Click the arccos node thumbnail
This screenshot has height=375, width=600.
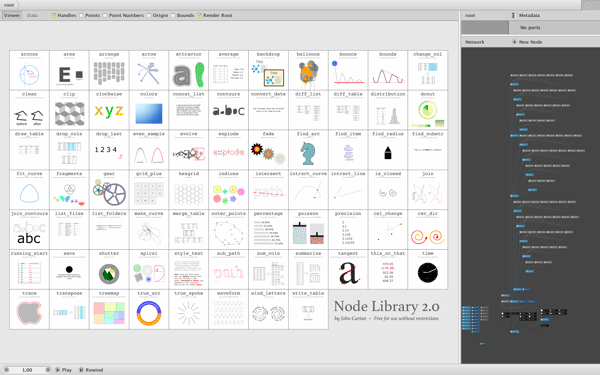pyautogui.click(x=29, y=70)
